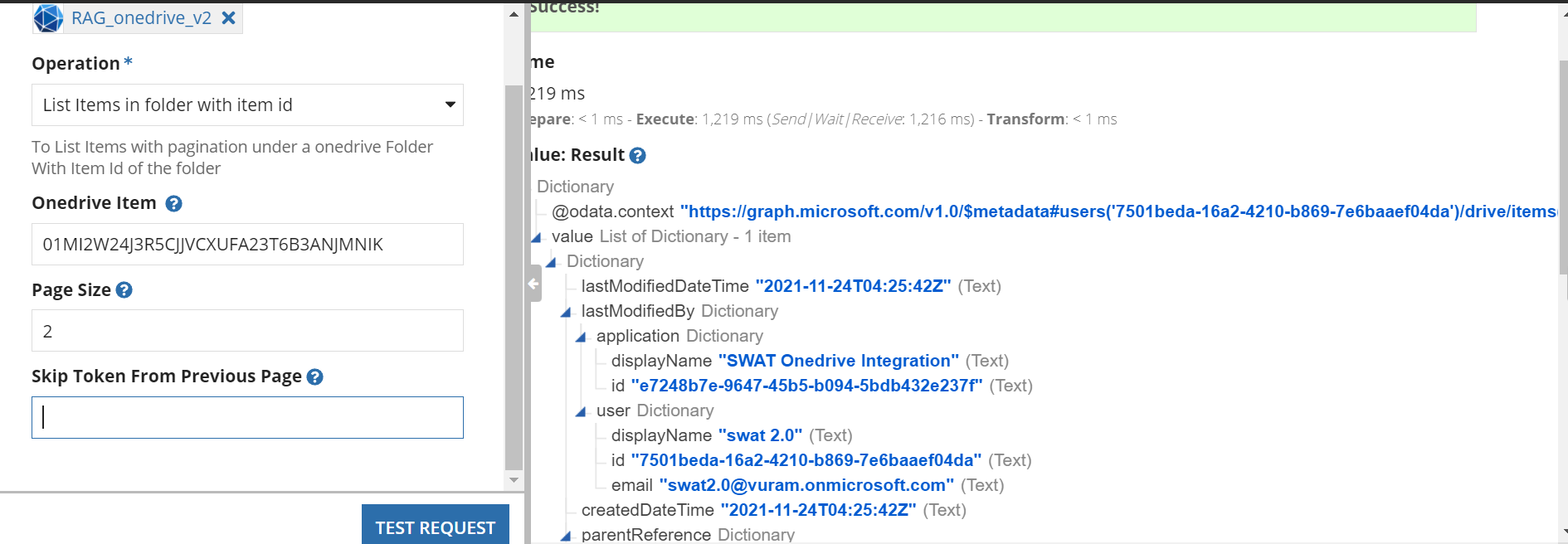The image size is (1568, 544).
Task: Open help icon for Skip Token field
Action: [314, 376]
